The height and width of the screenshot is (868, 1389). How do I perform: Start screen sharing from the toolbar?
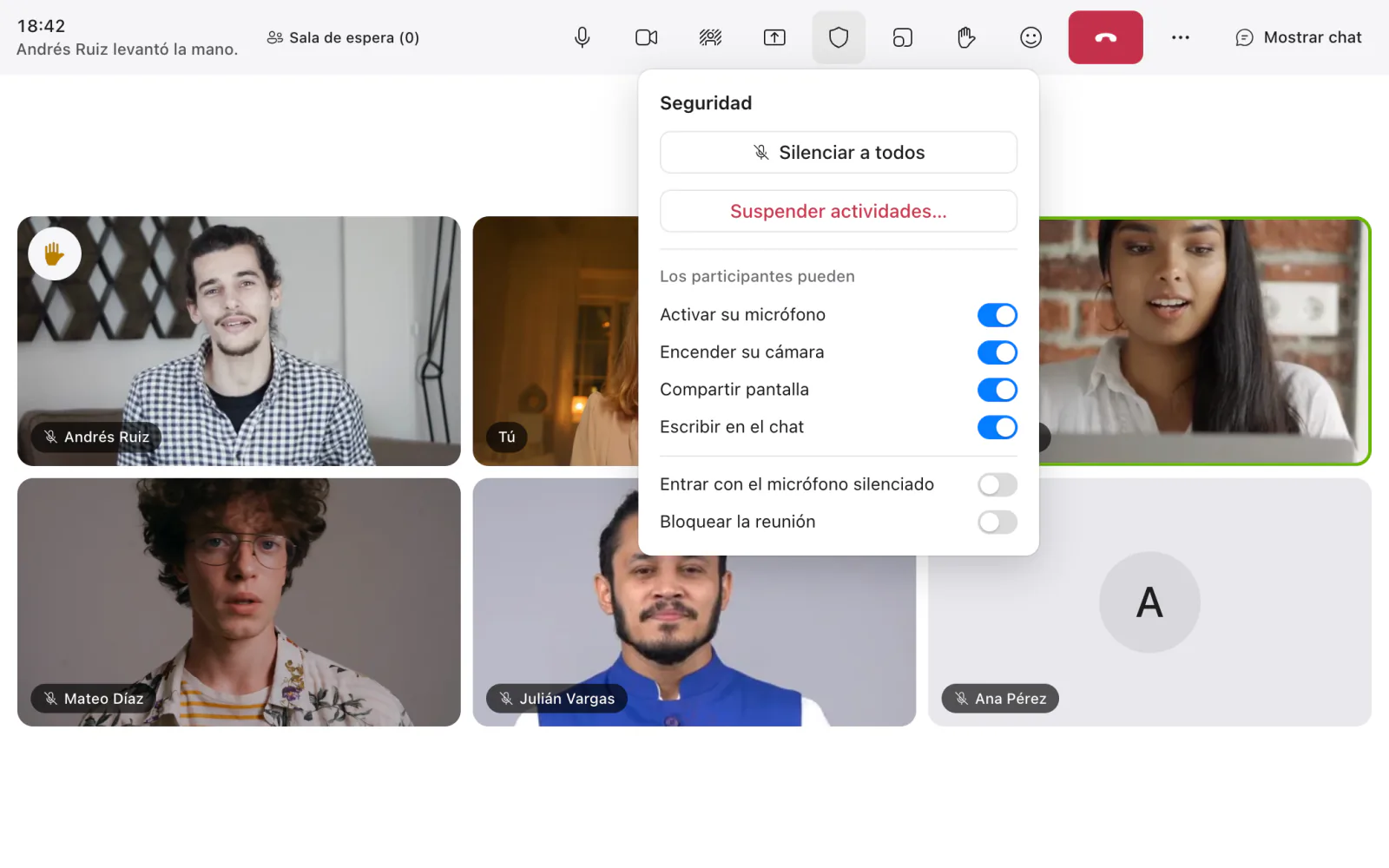click(x=774, y=37)
